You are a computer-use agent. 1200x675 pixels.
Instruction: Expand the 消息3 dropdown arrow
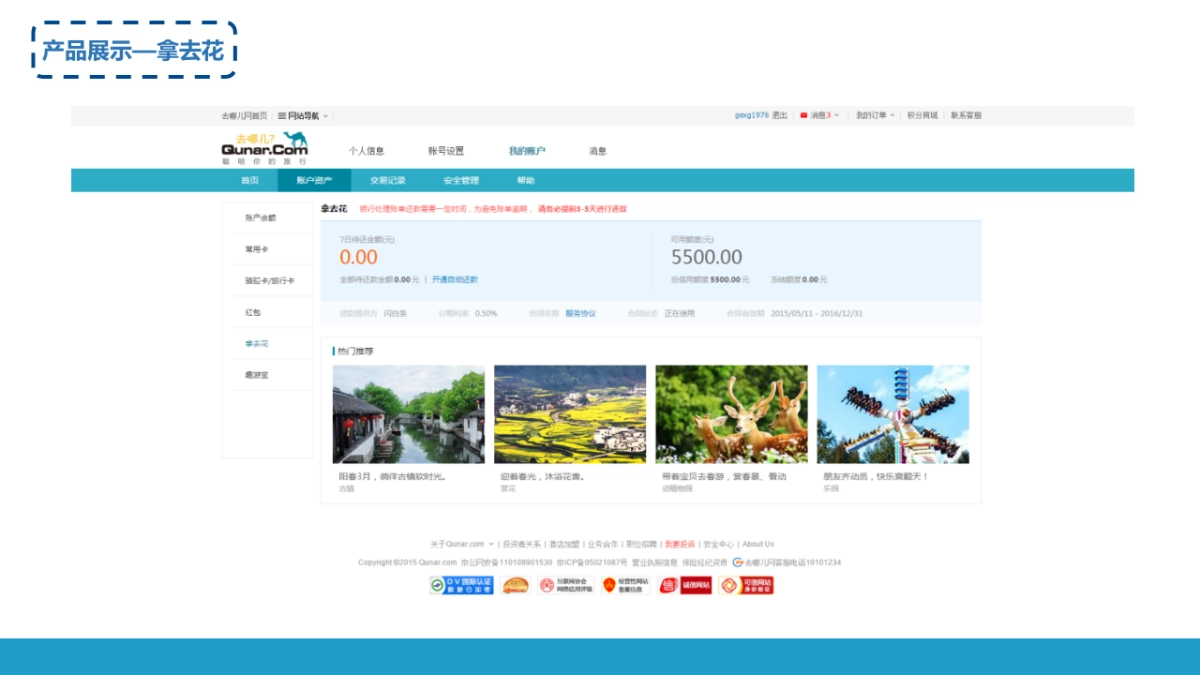point(836,115)
